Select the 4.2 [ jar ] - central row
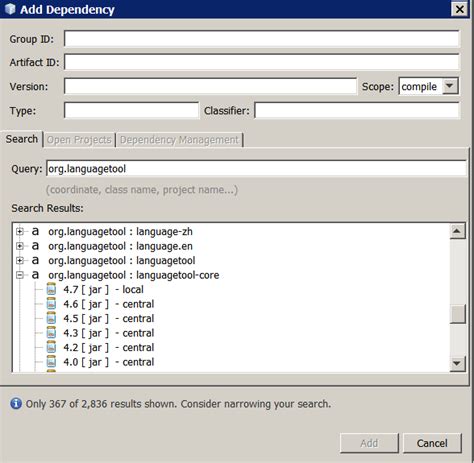The image size is (474, 463). click(109, 347)
